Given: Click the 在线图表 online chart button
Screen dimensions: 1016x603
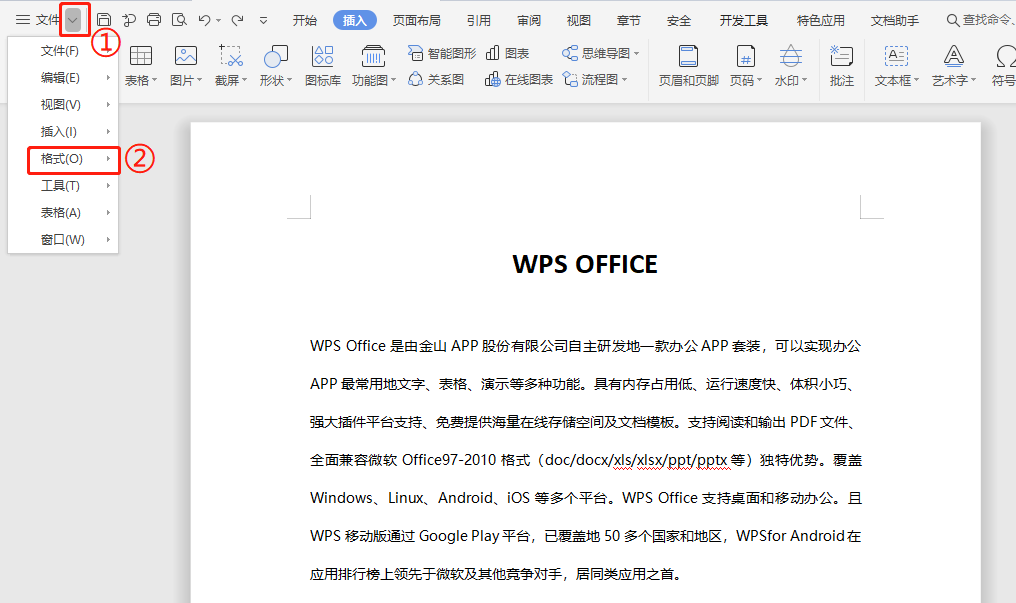Looking at the screenshot, I should [519, 80].
